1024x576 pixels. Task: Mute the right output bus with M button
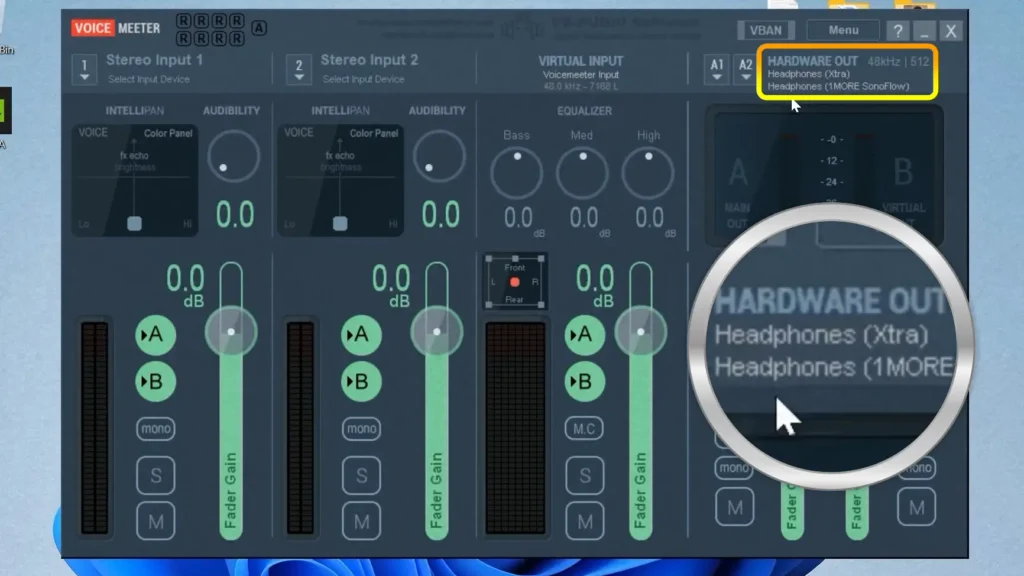coord(916,507)
